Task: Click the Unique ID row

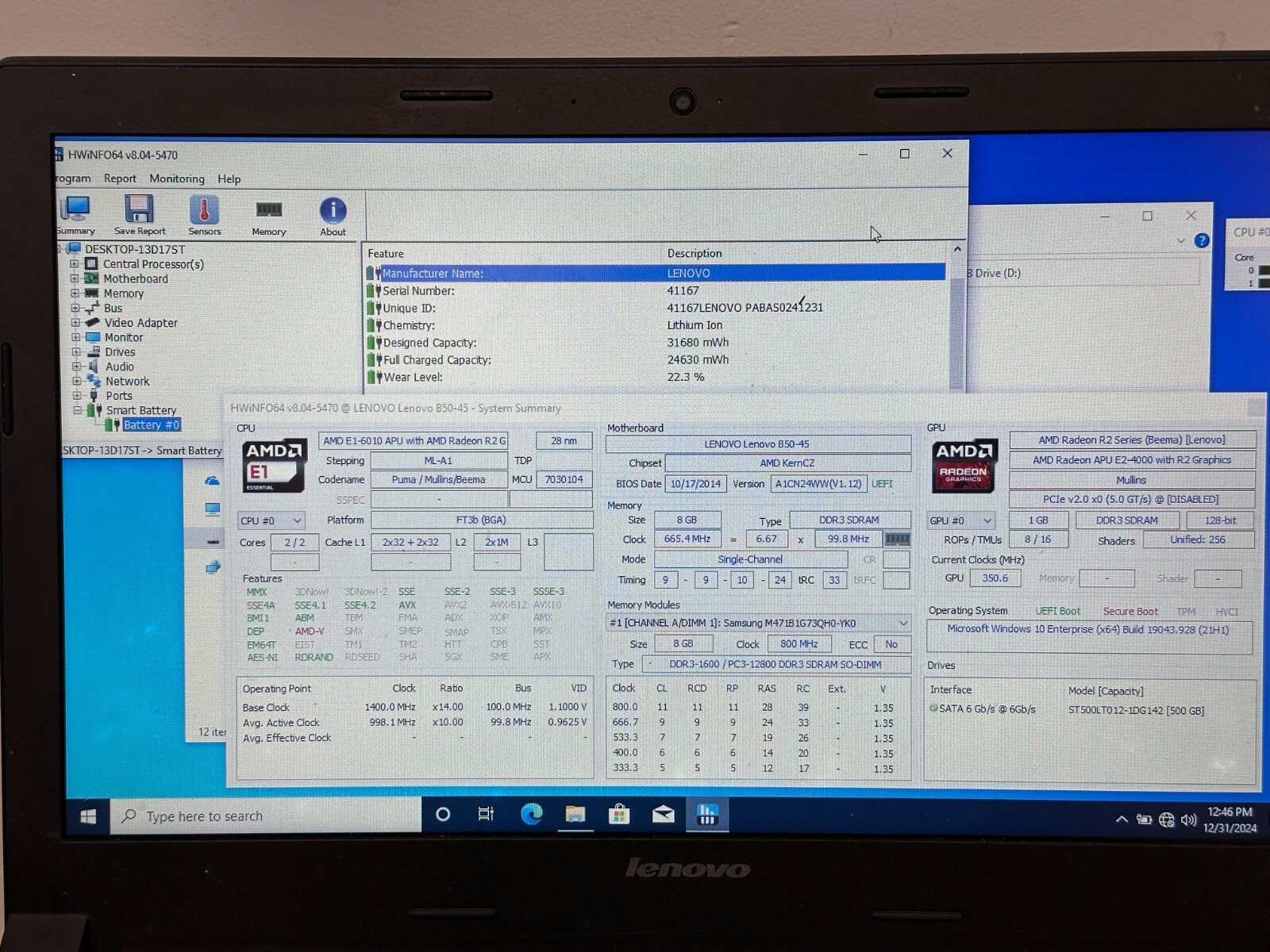Action: tap(656, 308)
